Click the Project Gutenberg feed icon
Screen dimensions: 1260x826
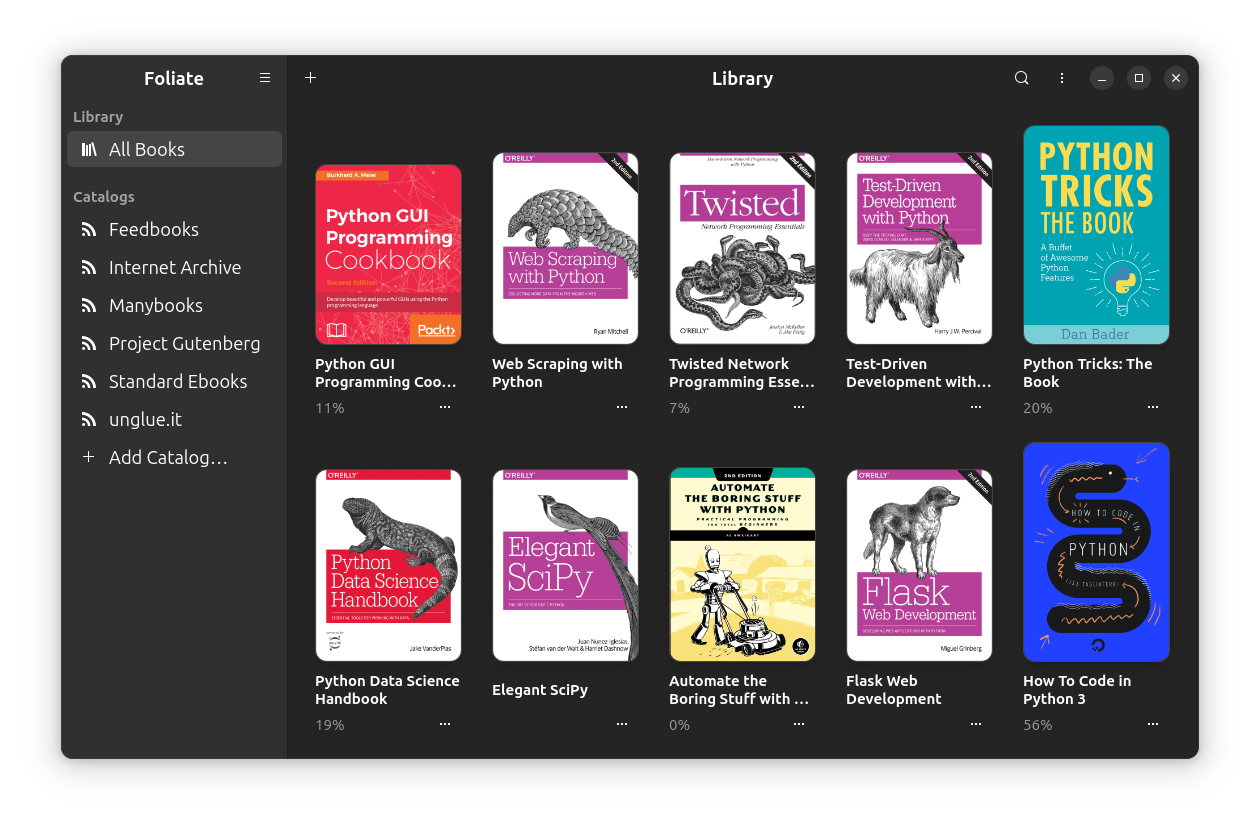(89, 343)
